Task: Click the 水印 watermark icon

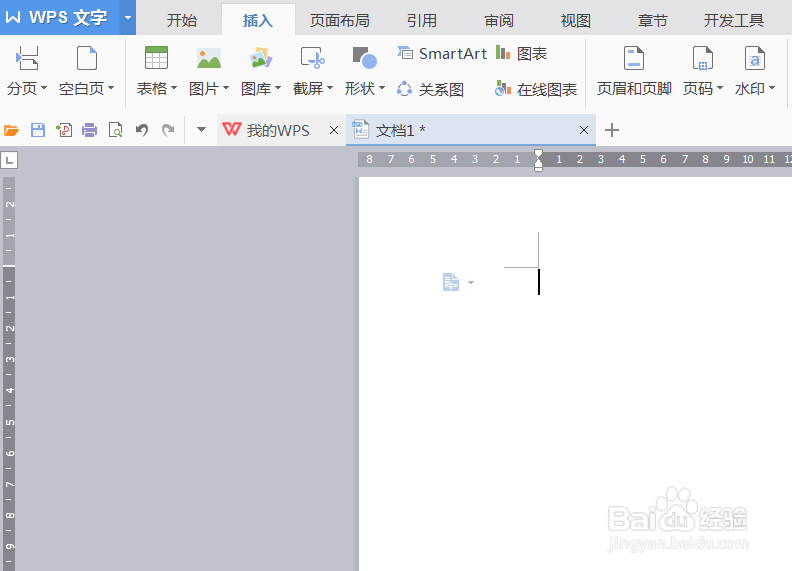Action: [755, 58]
